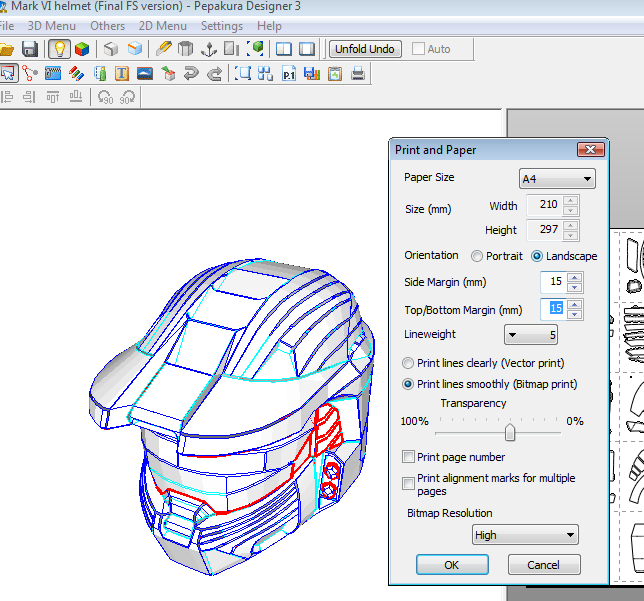Click the arrange parts squares icon
Viewport: 644px width, 601px height.
265,74
